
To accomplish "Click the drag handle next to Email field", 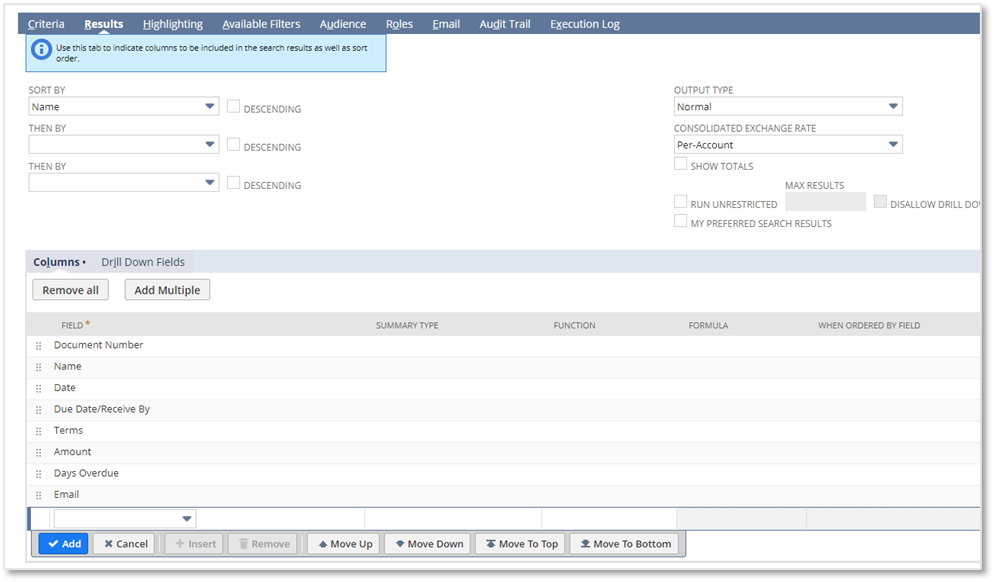I will point(39,494).
